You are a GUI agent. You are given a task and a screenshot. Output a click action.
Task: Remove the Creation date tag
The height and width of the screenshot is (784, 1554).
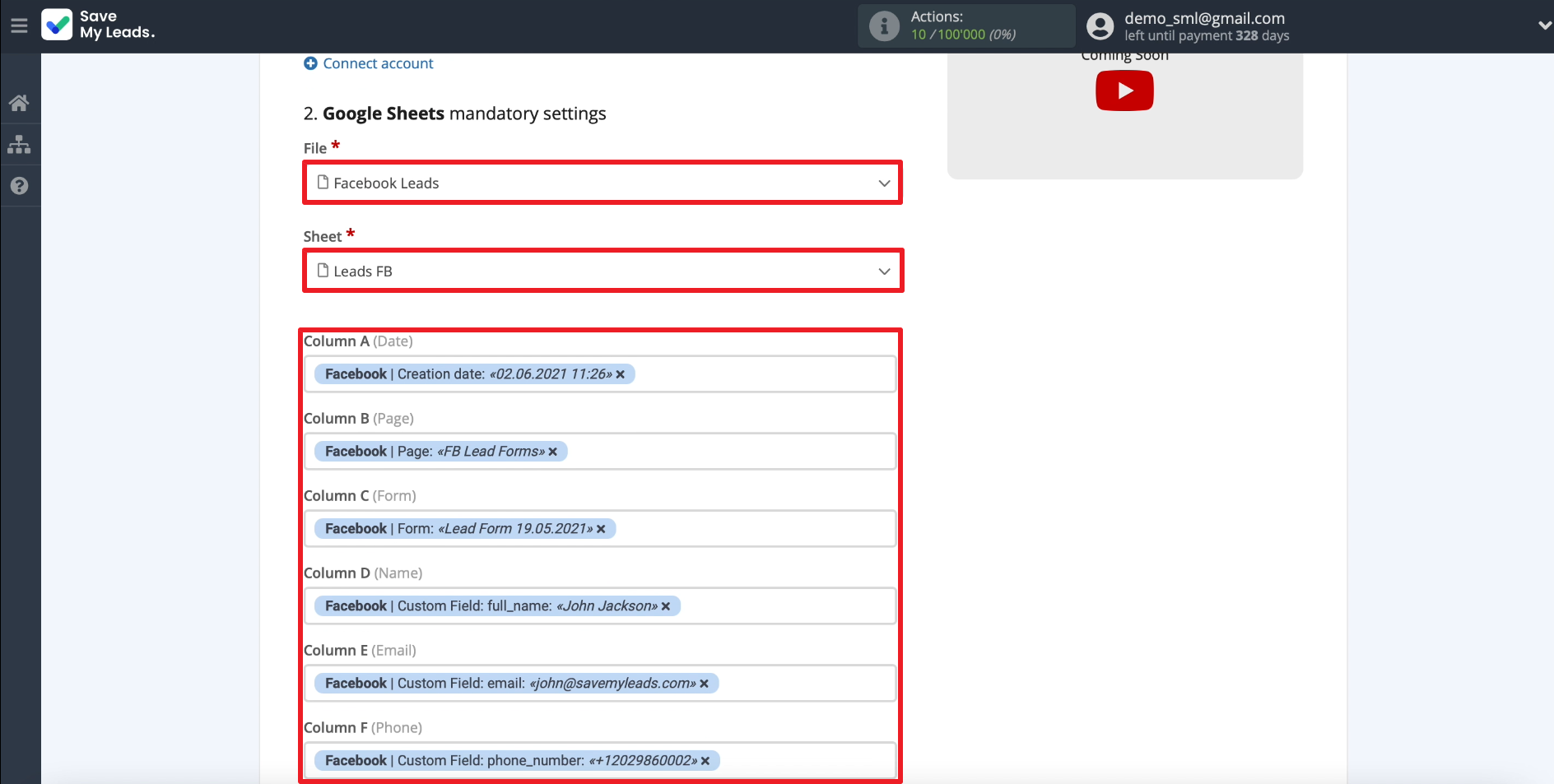click(x=621, y=374)
